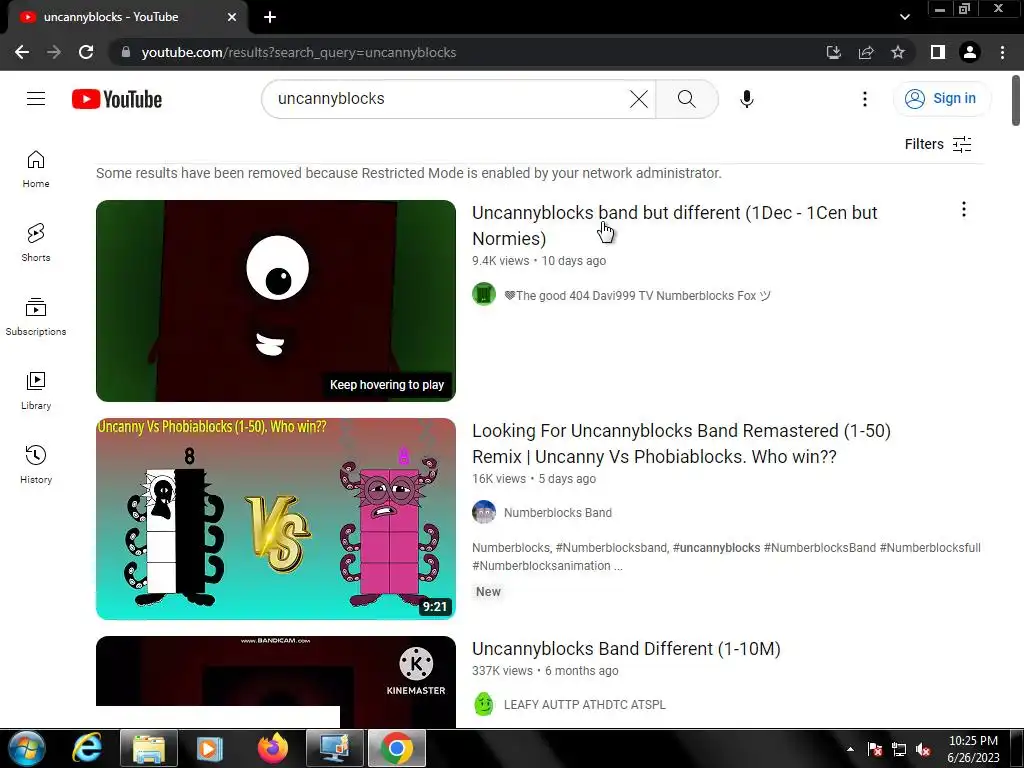Open the LEAFY AUTTP ATHDTC ATSPL channel
Screen dimensions: 1024x768
(x=584, y=705)
